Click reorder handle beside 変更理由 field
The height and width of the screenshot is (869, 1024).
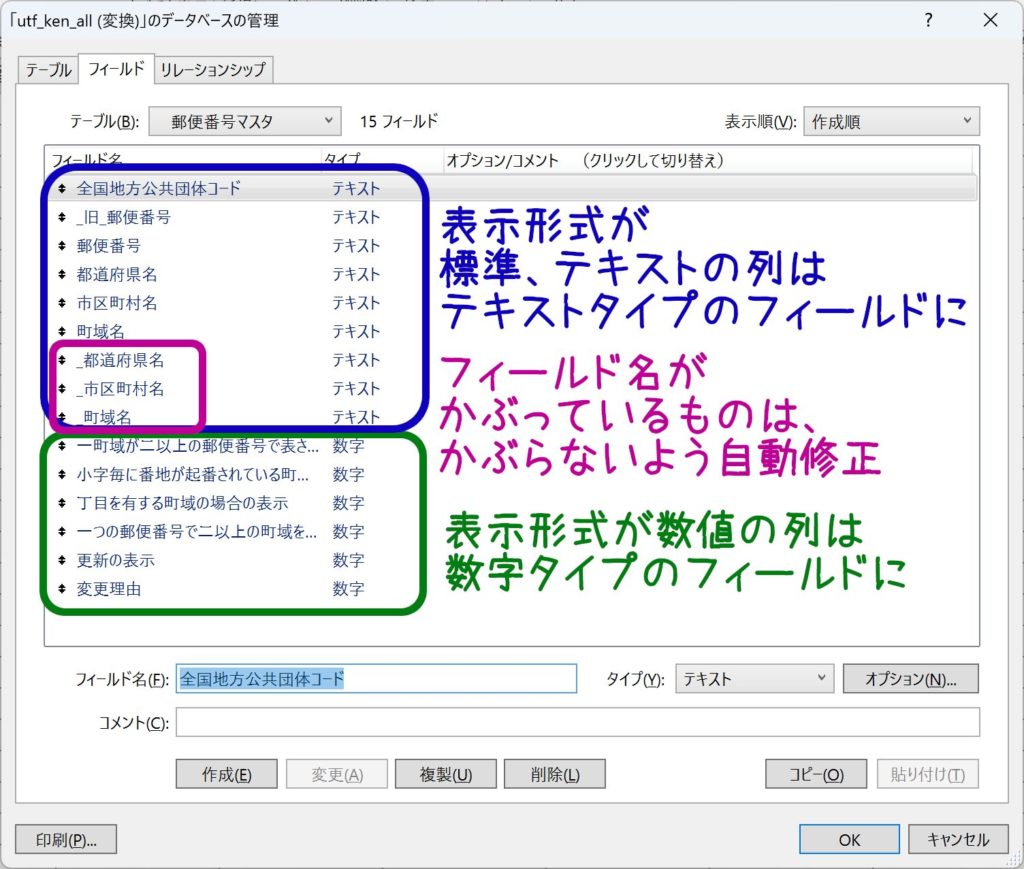tap(63, 589)
